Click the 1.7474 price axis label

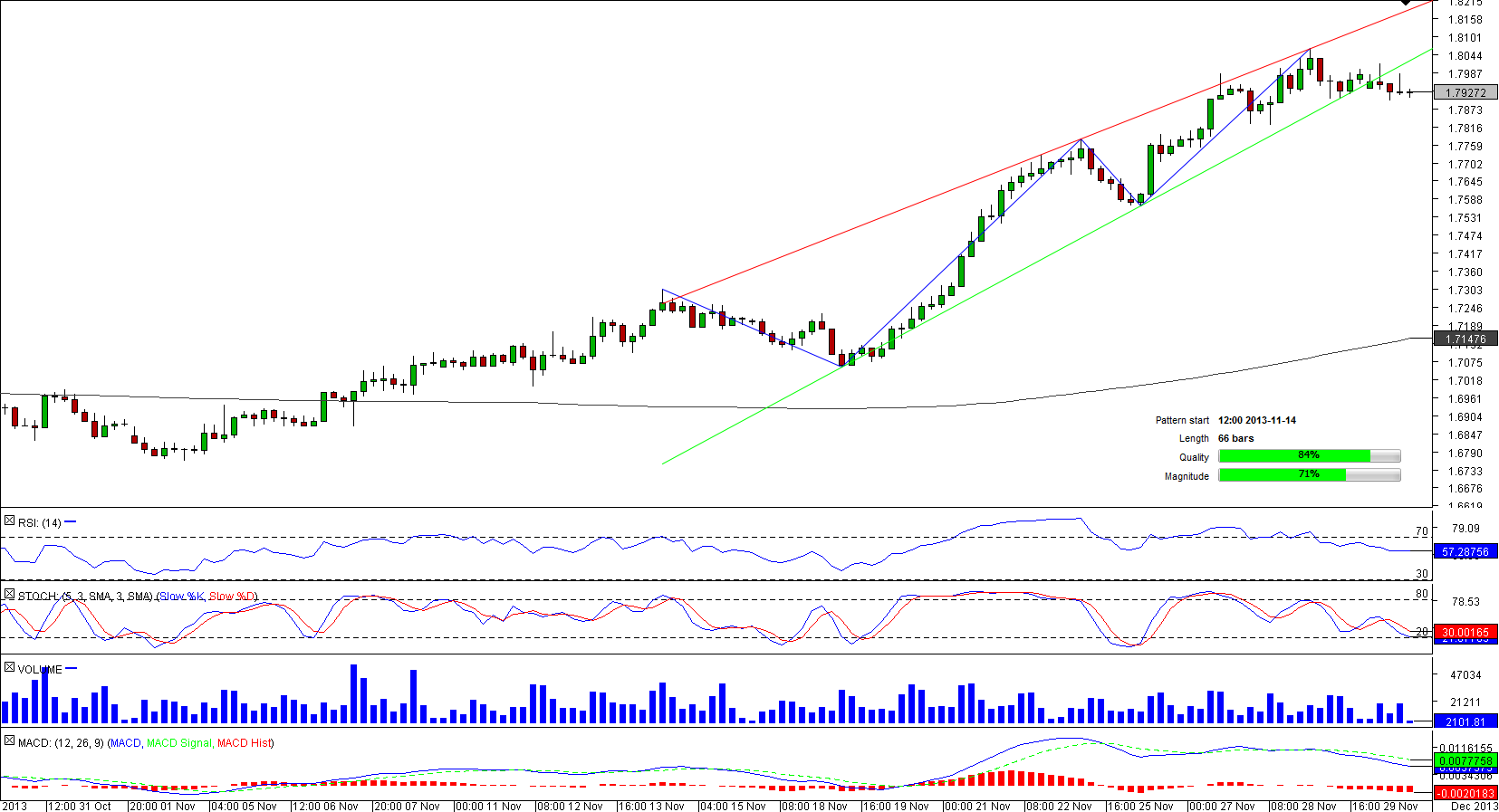1465,236
